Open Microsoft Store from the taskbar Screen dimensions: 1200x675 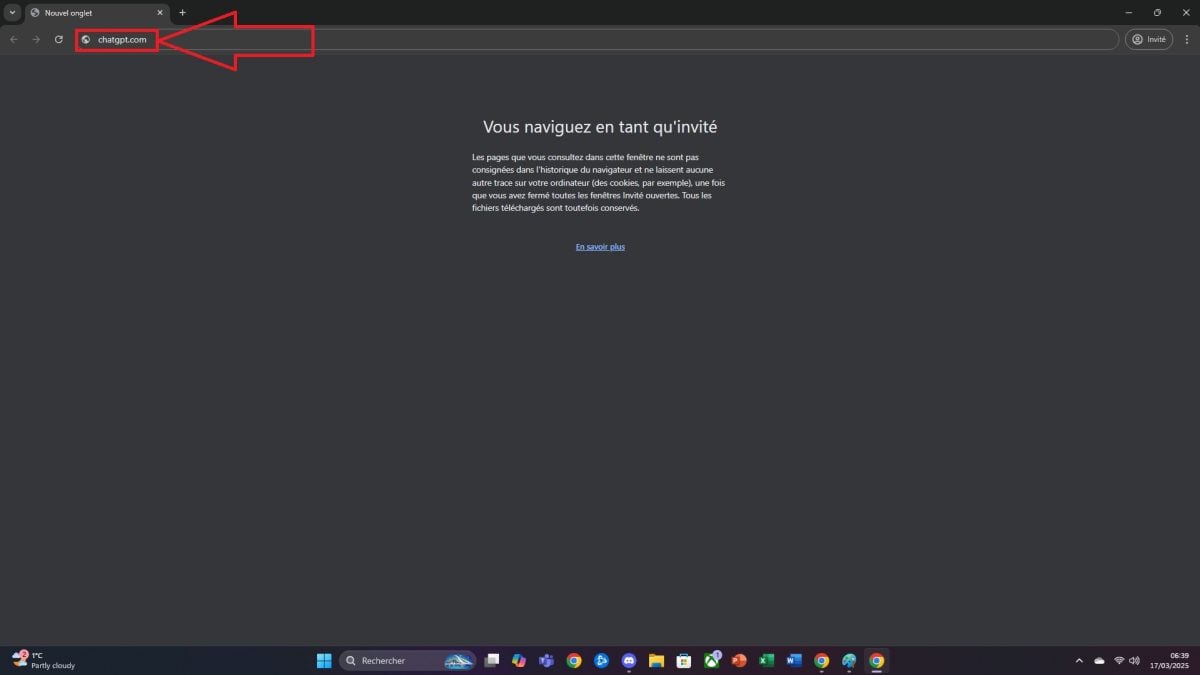[x=684, y=660]
